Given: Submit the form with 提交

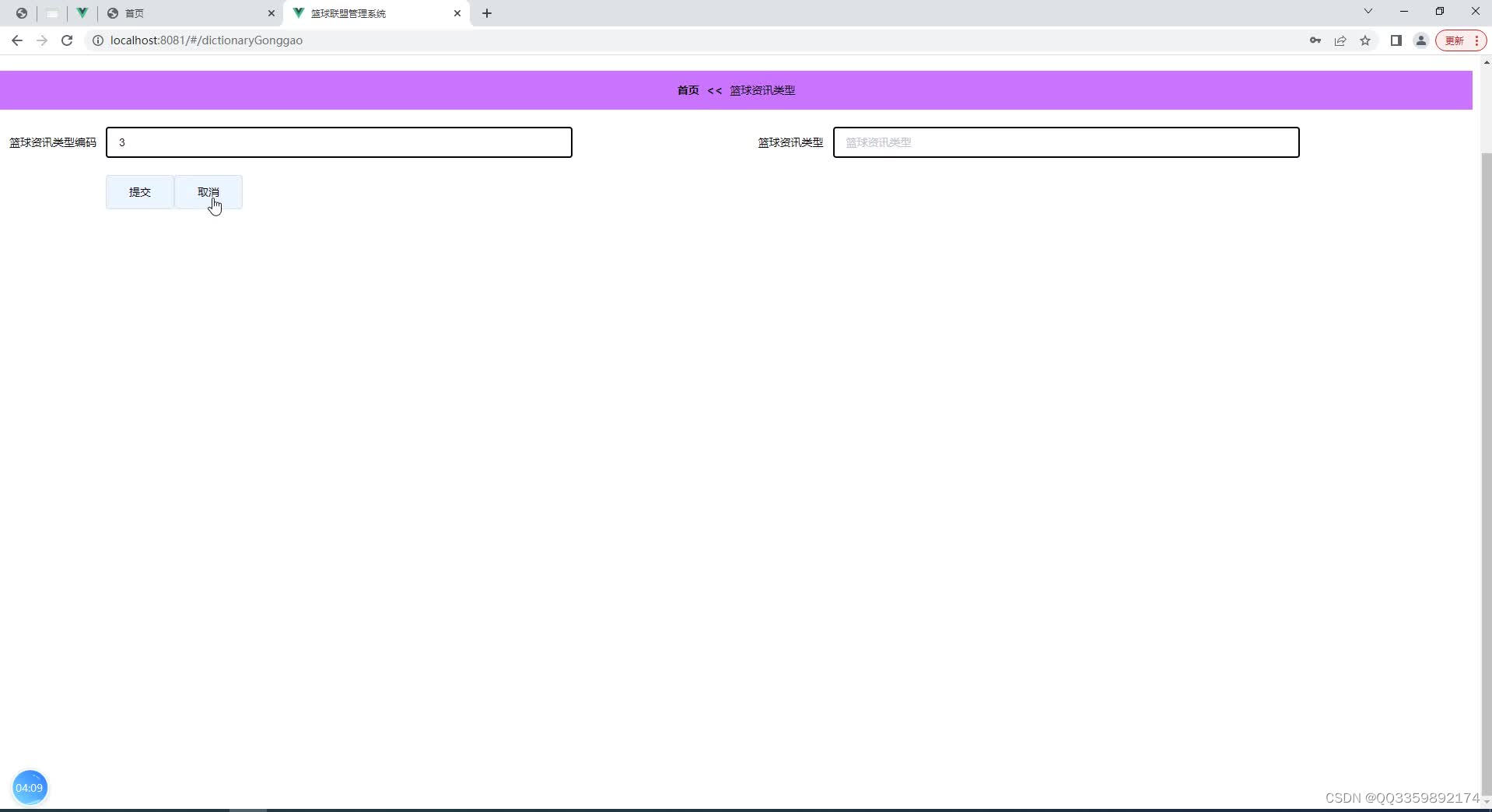Looking at the screenshot, I should click(140, 192).
